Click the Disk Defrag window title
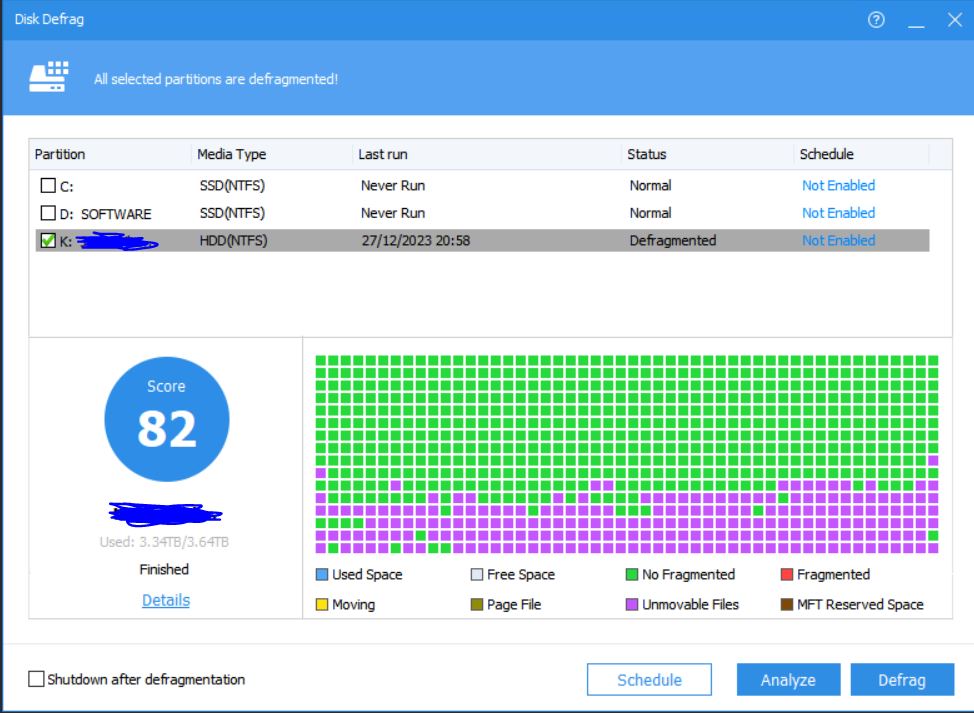The width and height of the screenshot is (974, 713). (49, 19)
